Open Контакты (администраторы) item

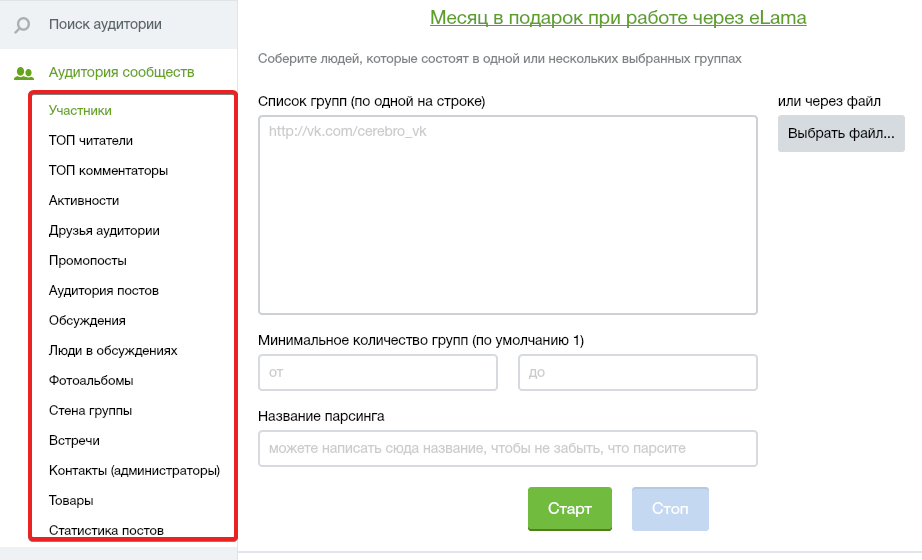pos(134,471)
